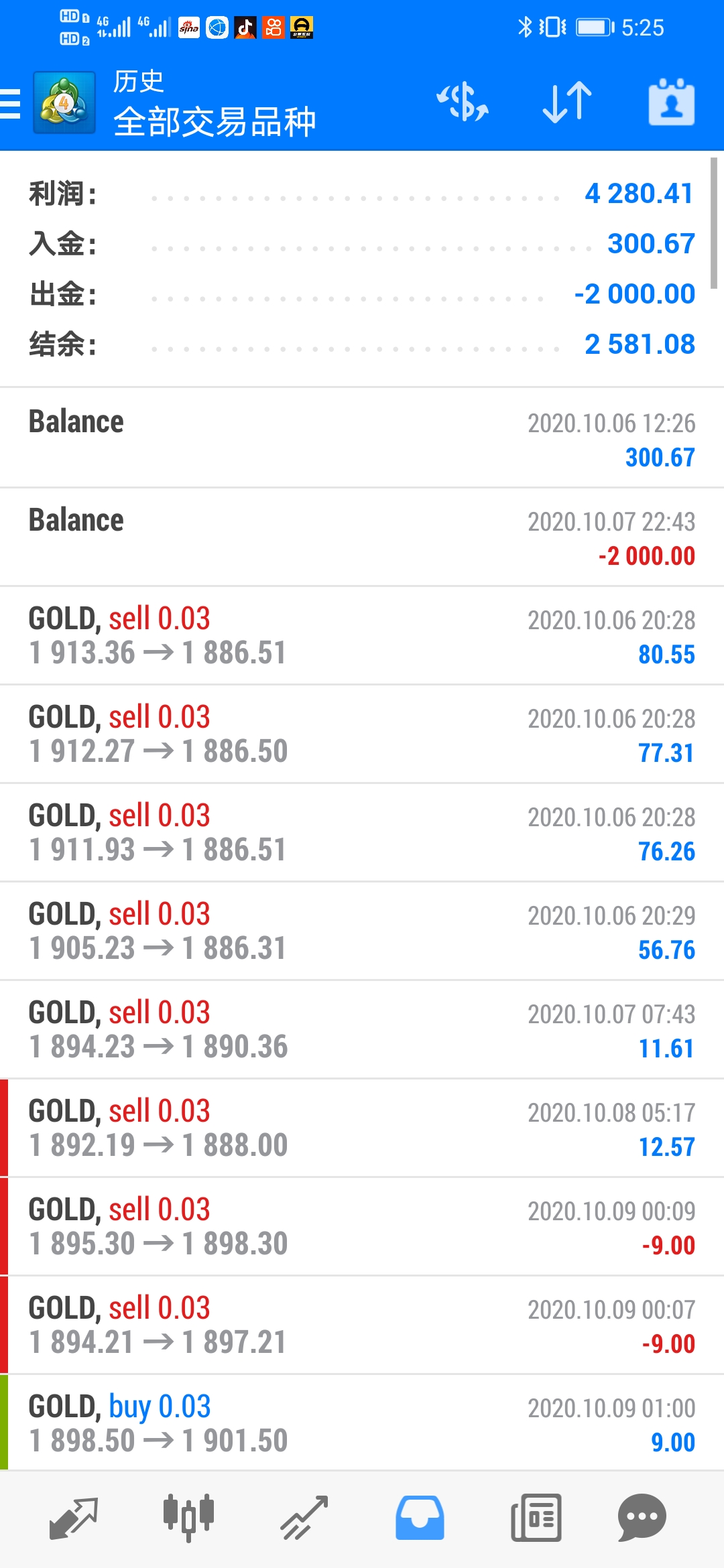The height and width of the screenshot is (1568, 724).
Task: Open GOLD sell trade with profit 12.57
Action: [362, 1128]
